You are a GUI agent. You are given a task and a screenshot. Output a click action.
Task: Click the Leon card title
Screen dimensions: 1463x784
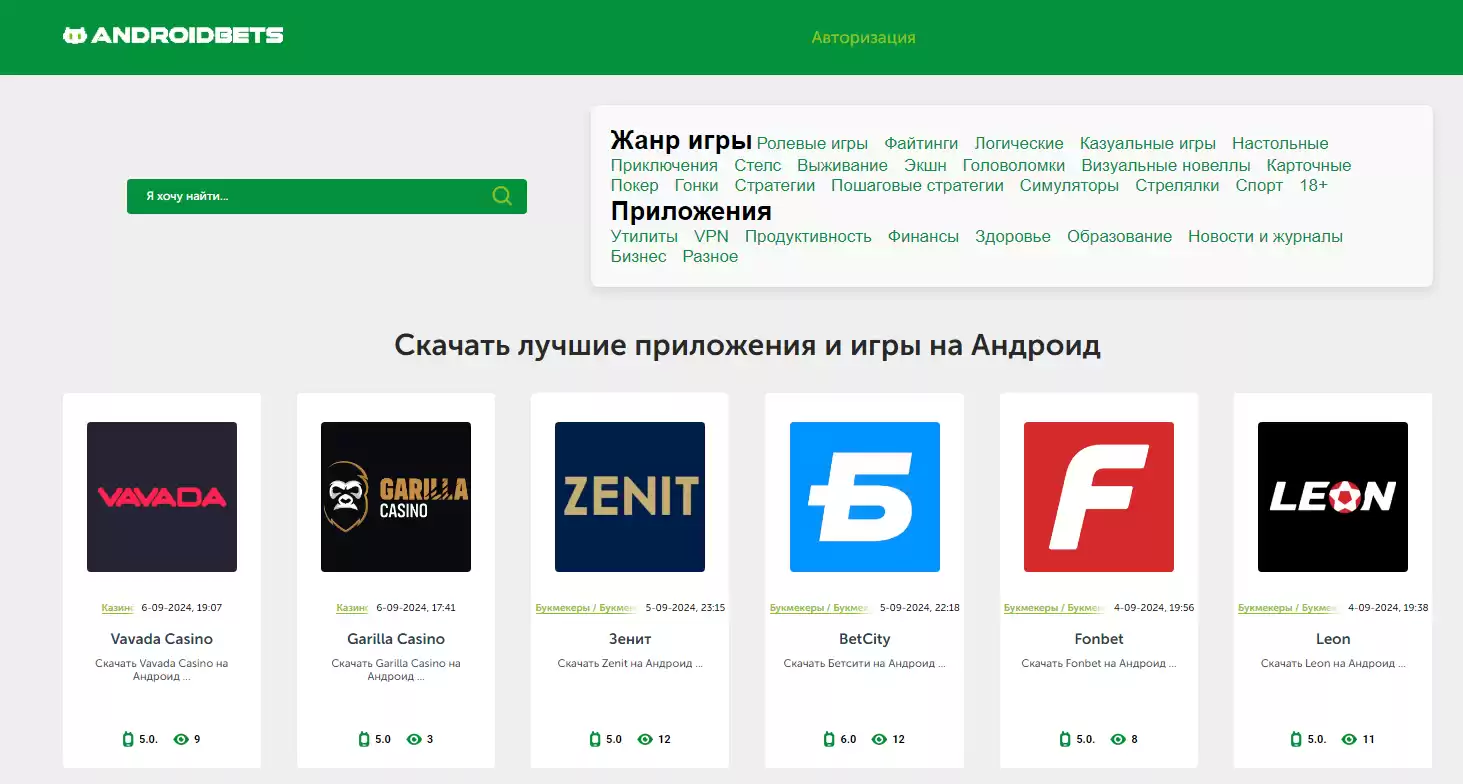[x=1333, y=639]
